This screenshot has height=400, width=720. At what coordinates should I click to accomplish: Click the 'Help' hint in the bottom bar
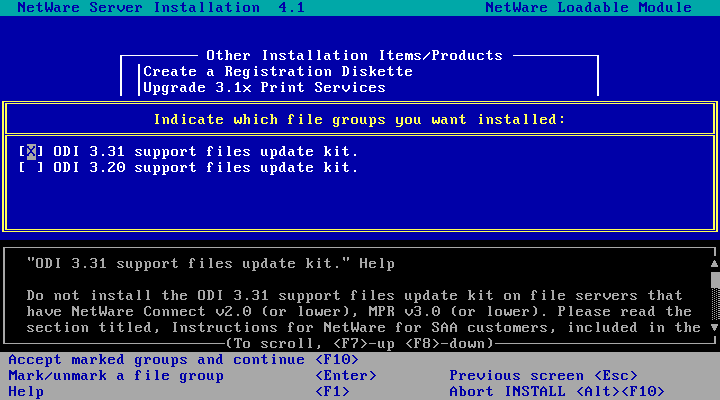(26, 392)
